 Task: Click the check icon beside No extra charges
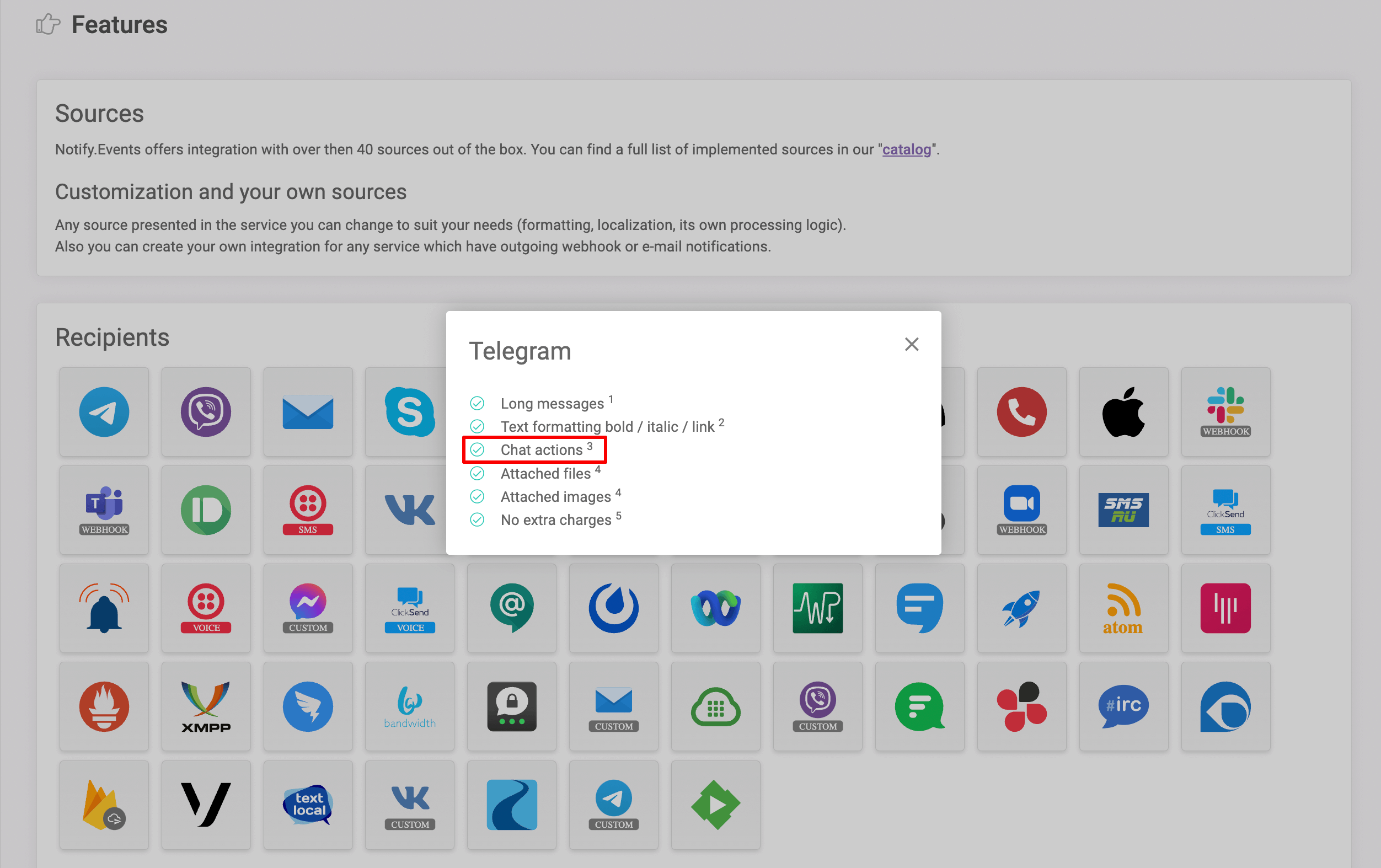(x=477, y=520)
